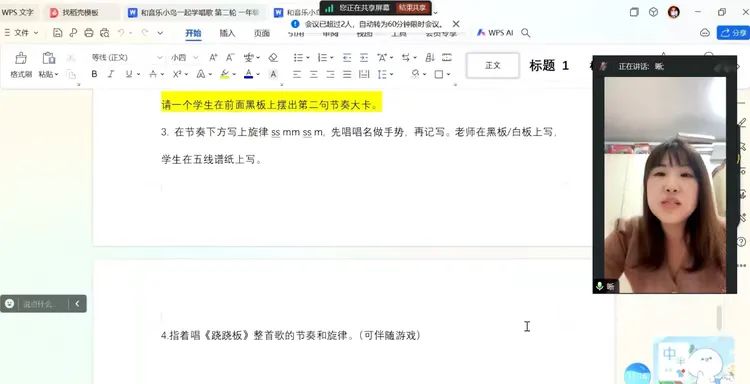Toggle Bold formatting
Viewport: 750px width, 384px height.
(x=94, y=74)
